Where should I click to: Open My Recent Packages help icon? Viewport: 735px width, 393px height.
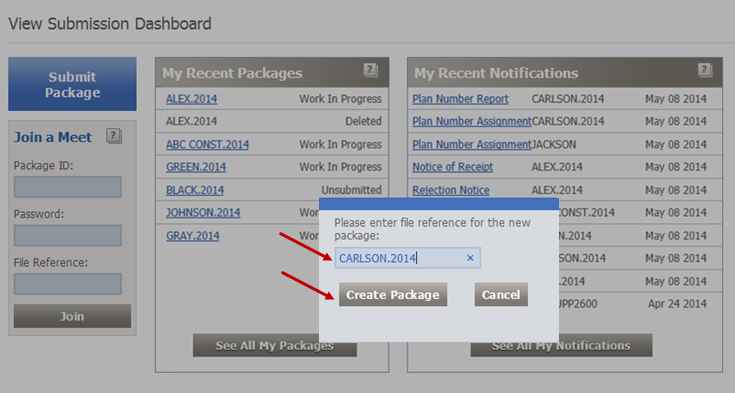pos(371,70)
